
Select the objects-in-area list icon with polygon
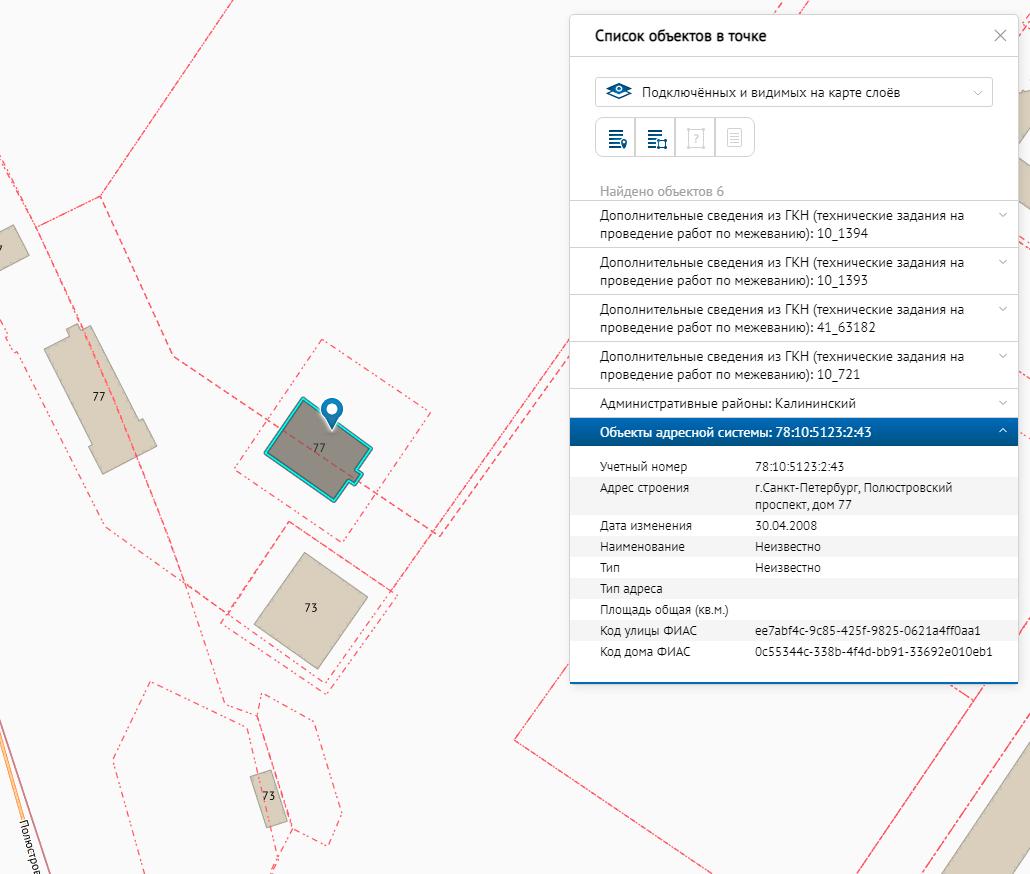[x=656, y=138]
